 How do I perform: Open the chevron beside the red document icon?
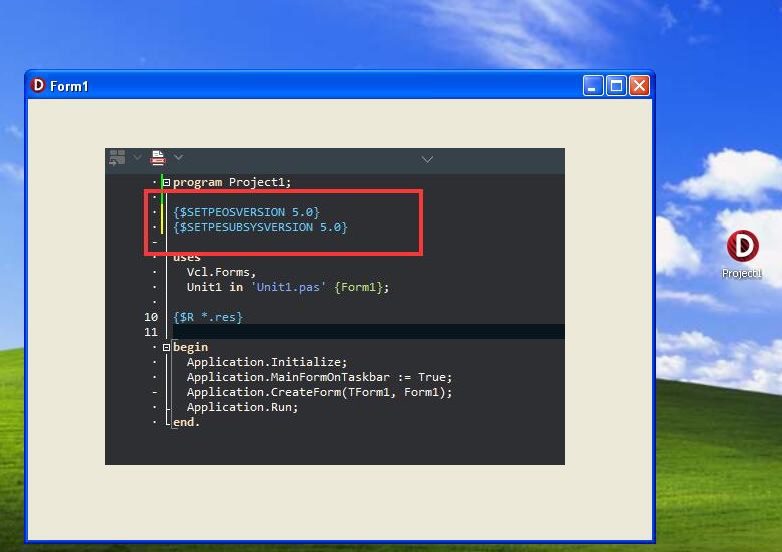click(179, 158)
